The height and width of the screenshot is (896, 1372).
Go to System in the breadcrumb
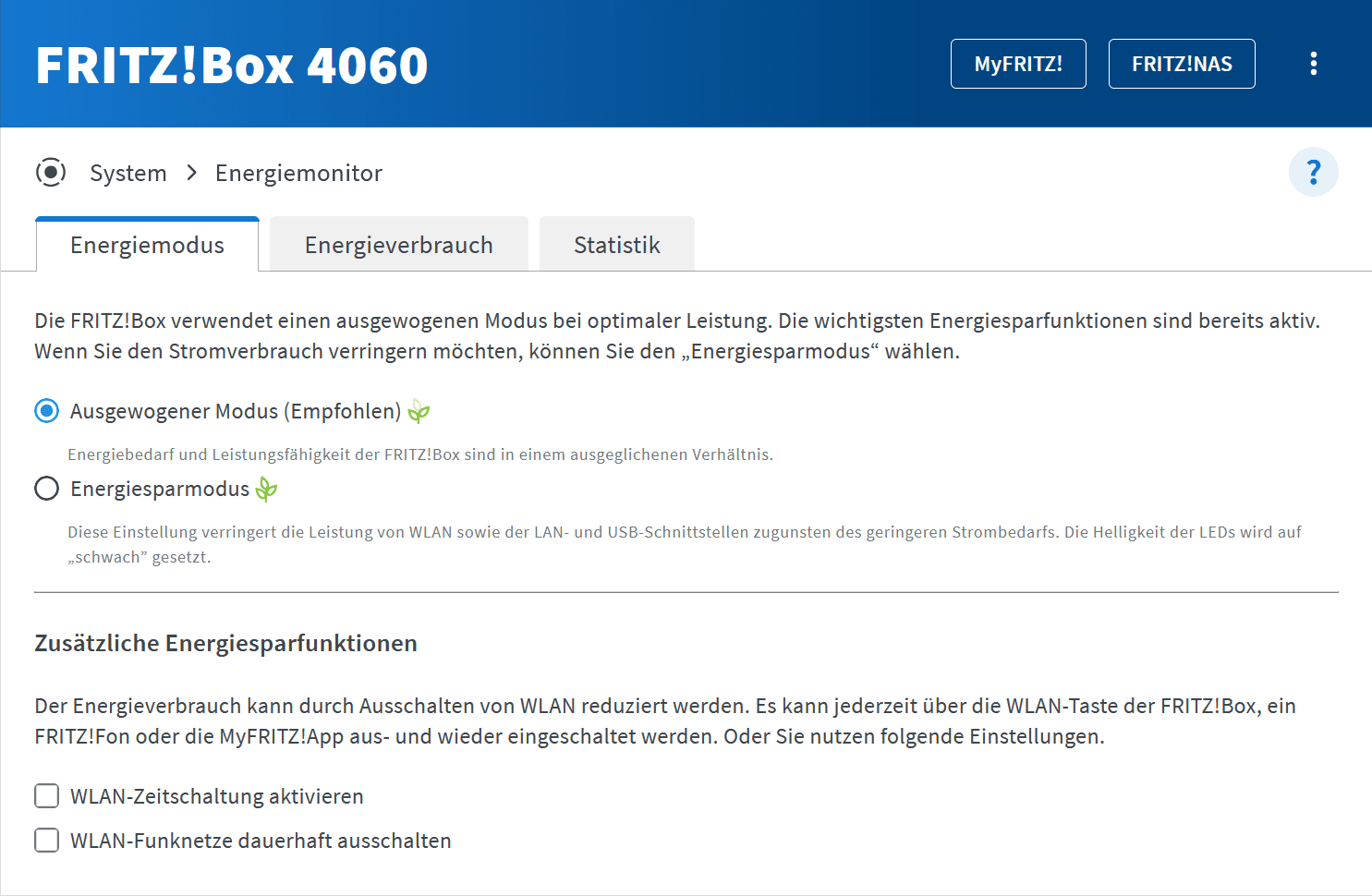(x=128, y=173)
